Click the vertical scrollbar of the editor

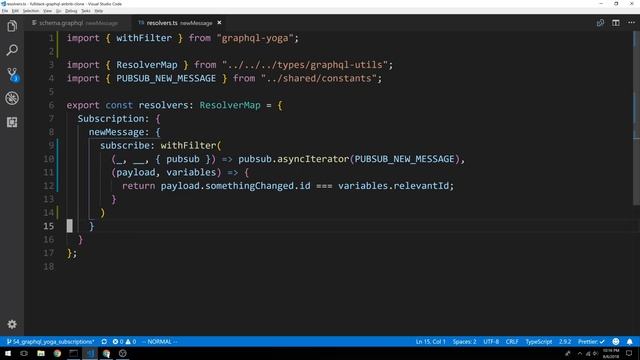click(636, 118)
